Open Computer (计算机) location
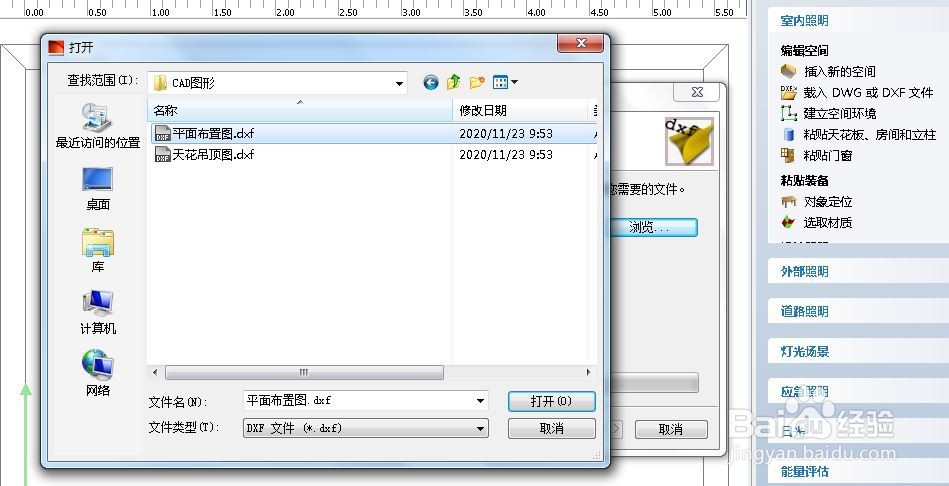949x486 pixels. [x=97, y=313]
